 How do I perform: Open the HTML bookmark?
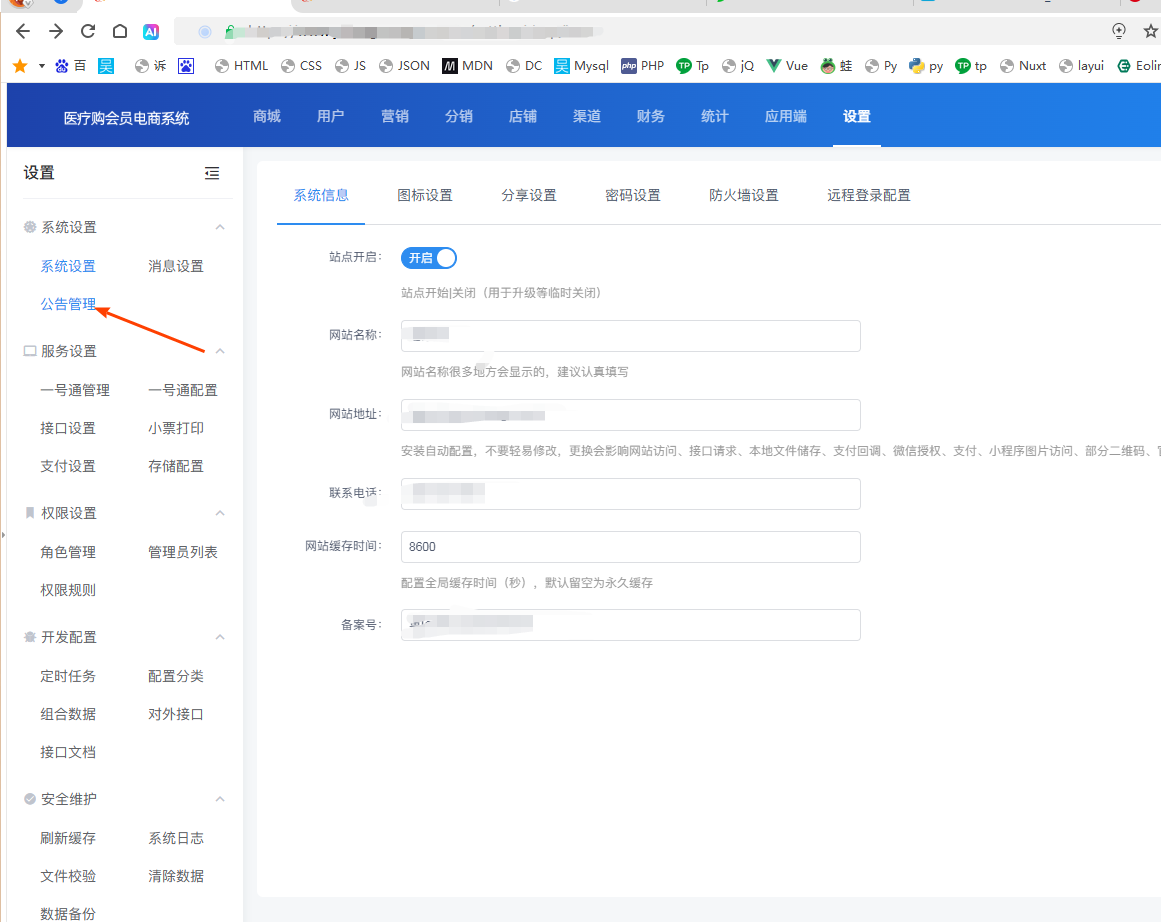click(241, 66)
